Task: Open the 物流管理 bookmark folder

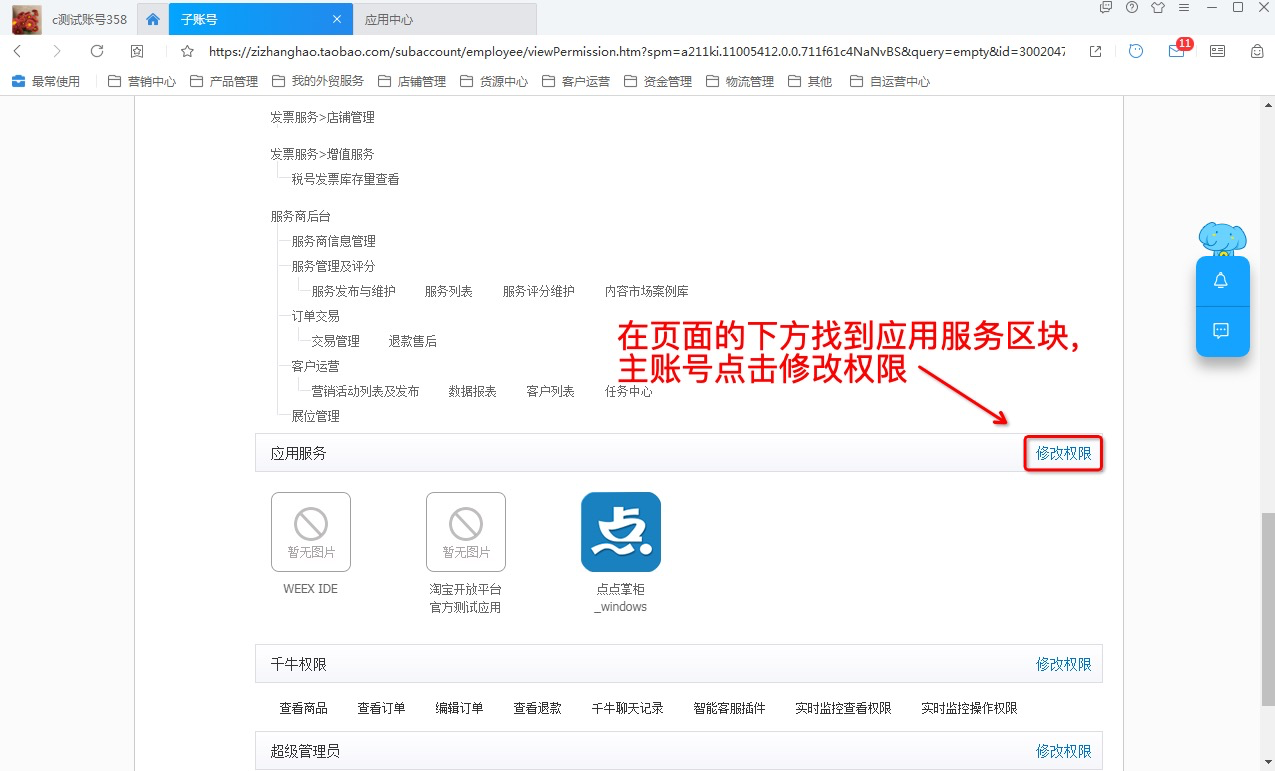Action: (x=740, y=82)
